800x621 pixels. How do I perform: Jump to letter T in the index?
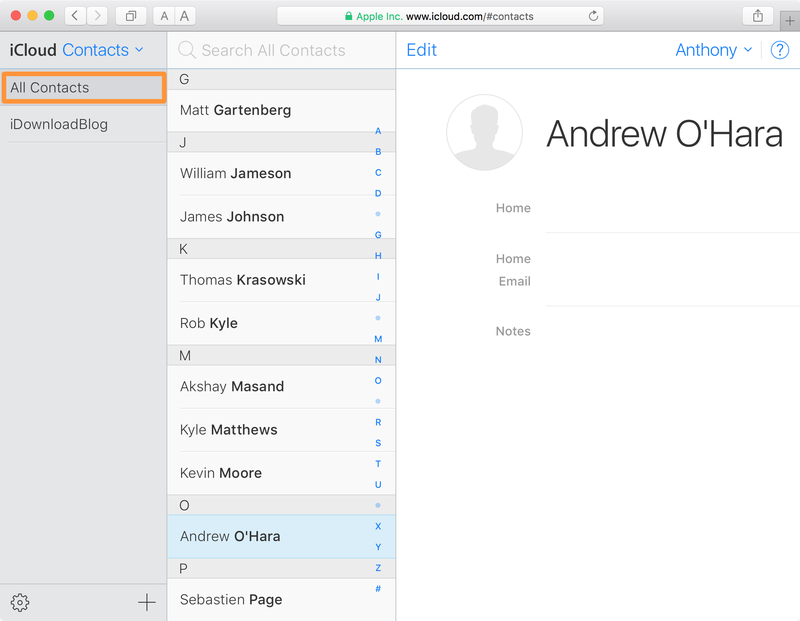tap(378, 464)
